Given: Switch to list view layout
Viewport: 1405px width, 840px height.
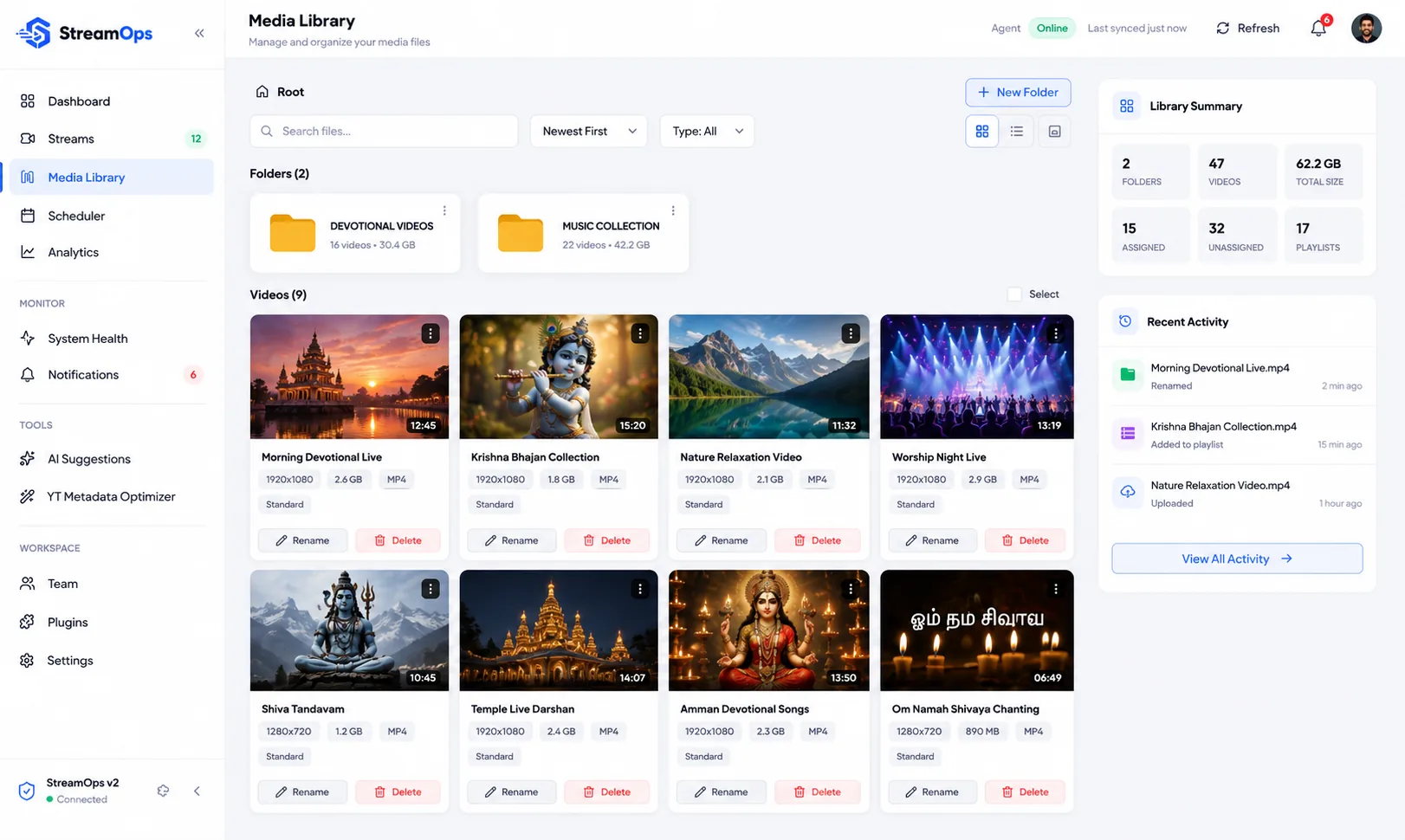Looking at the screenshot, I should (1017, 132).
